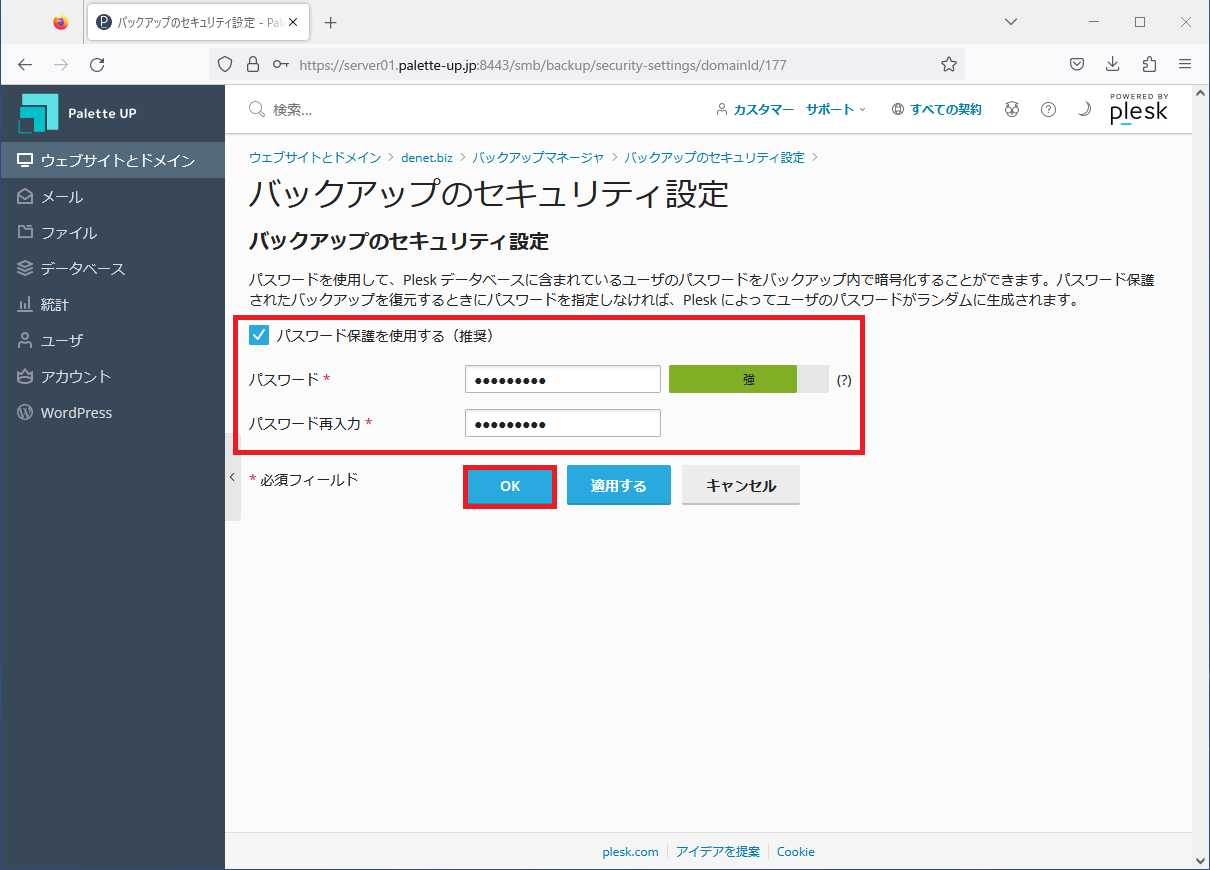1210x870 pixels.
Task: Click the mascot notification icon
Action: tap(1013, 110)
